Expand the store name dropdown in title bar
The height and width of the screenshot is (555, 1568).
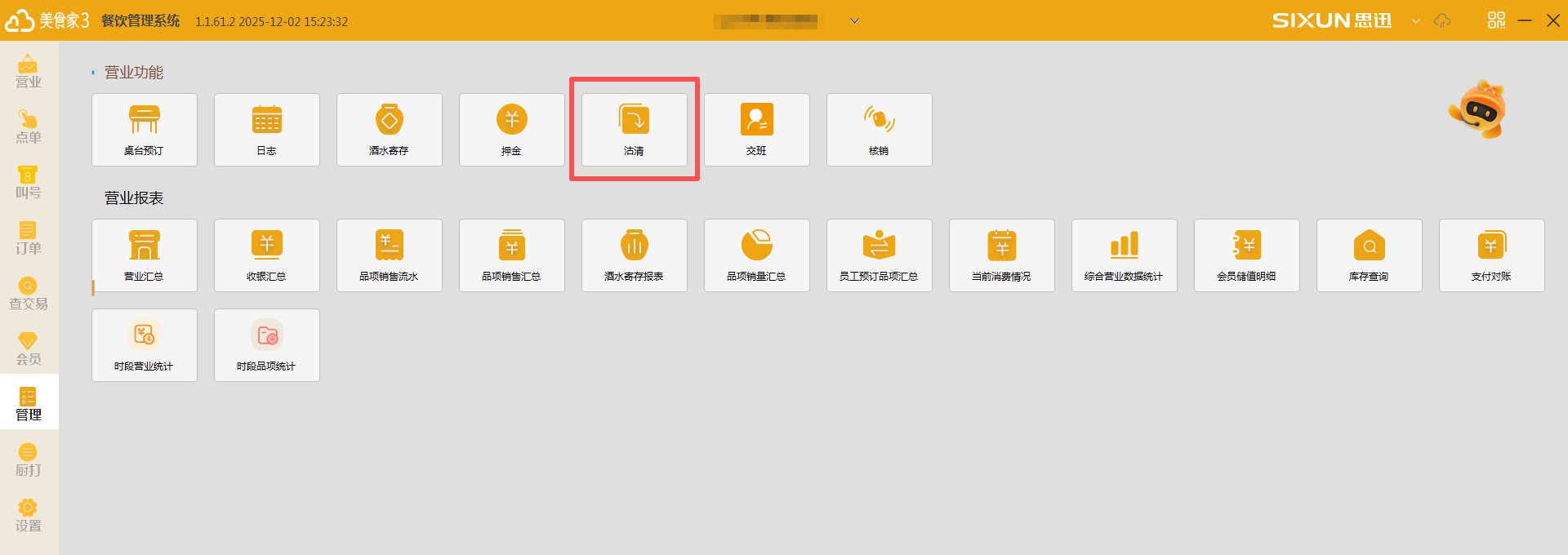coord(854,21)
